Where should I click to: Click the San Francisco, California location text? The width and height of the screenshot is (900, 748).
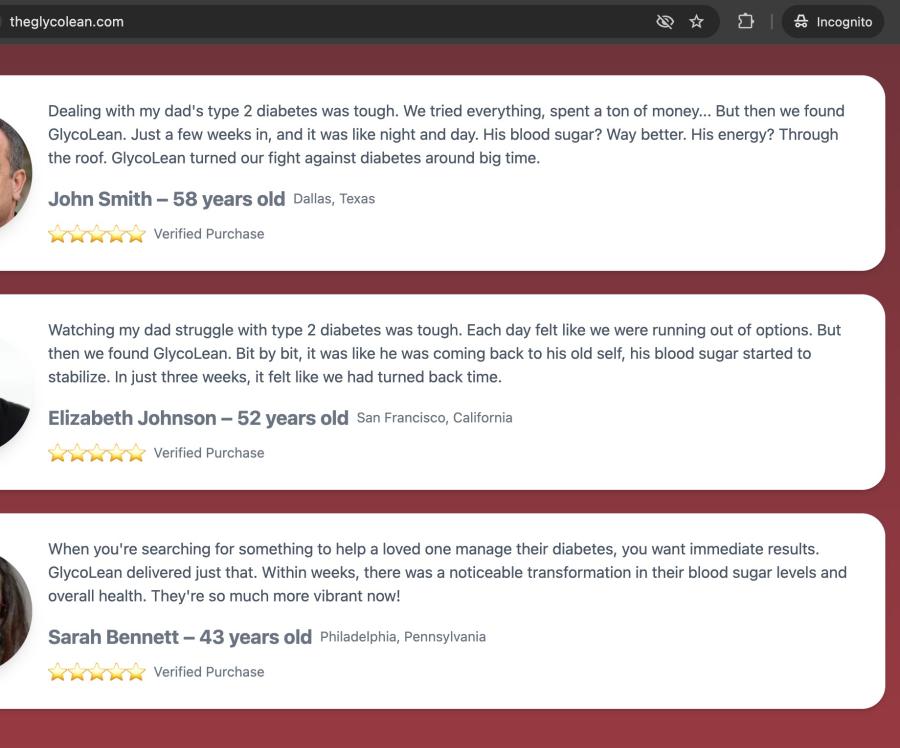coord(434,418)
